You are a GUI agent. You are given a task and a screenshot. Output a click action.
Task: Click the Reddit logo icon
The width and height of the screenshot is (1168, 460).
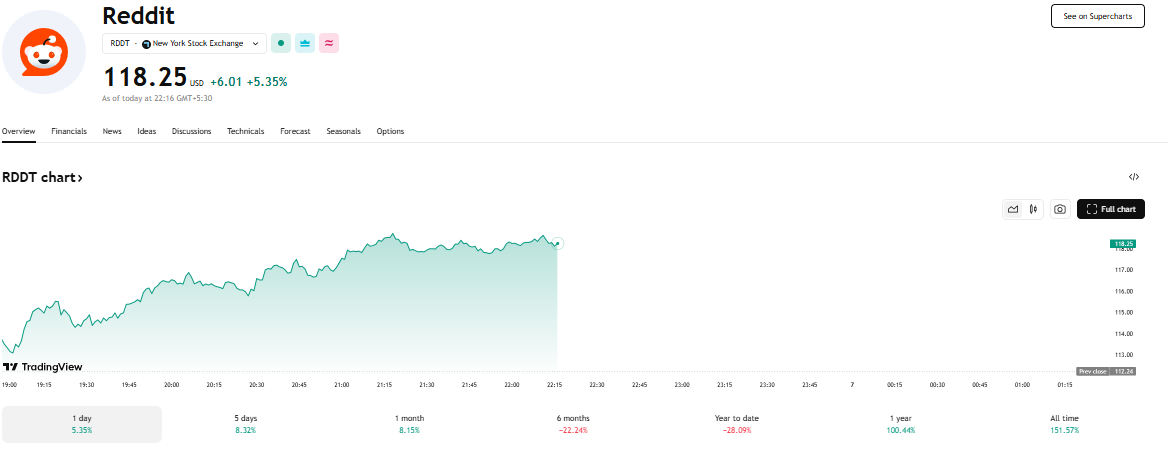coord(43,52)
